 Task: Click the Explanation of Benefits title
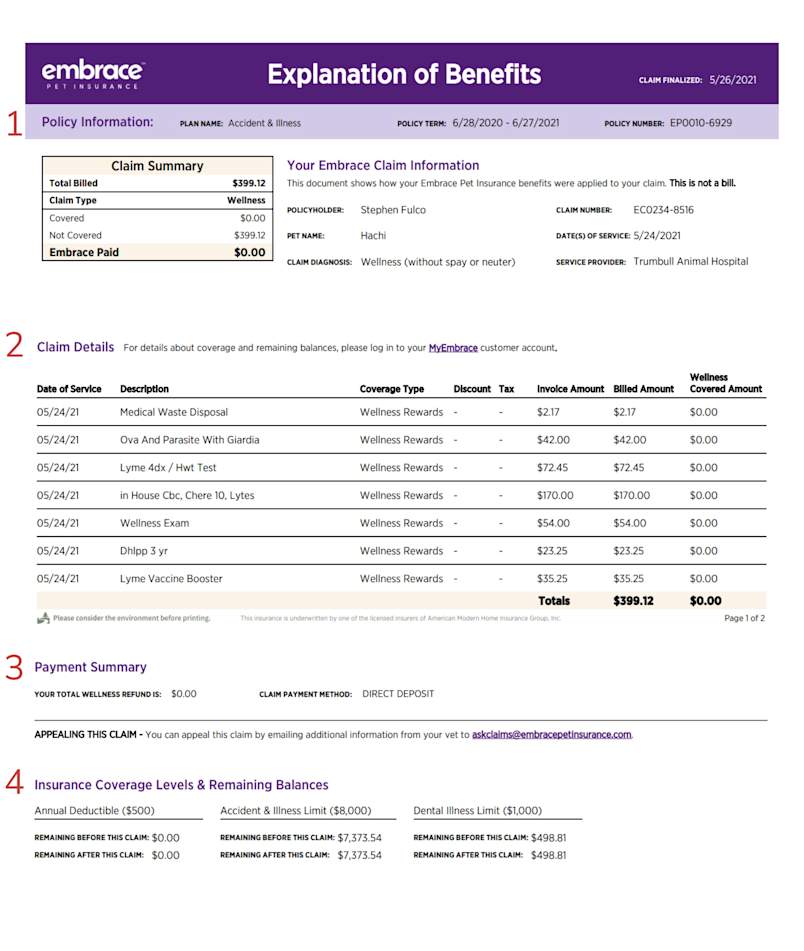pyautogui.click(x=403, y=74)
